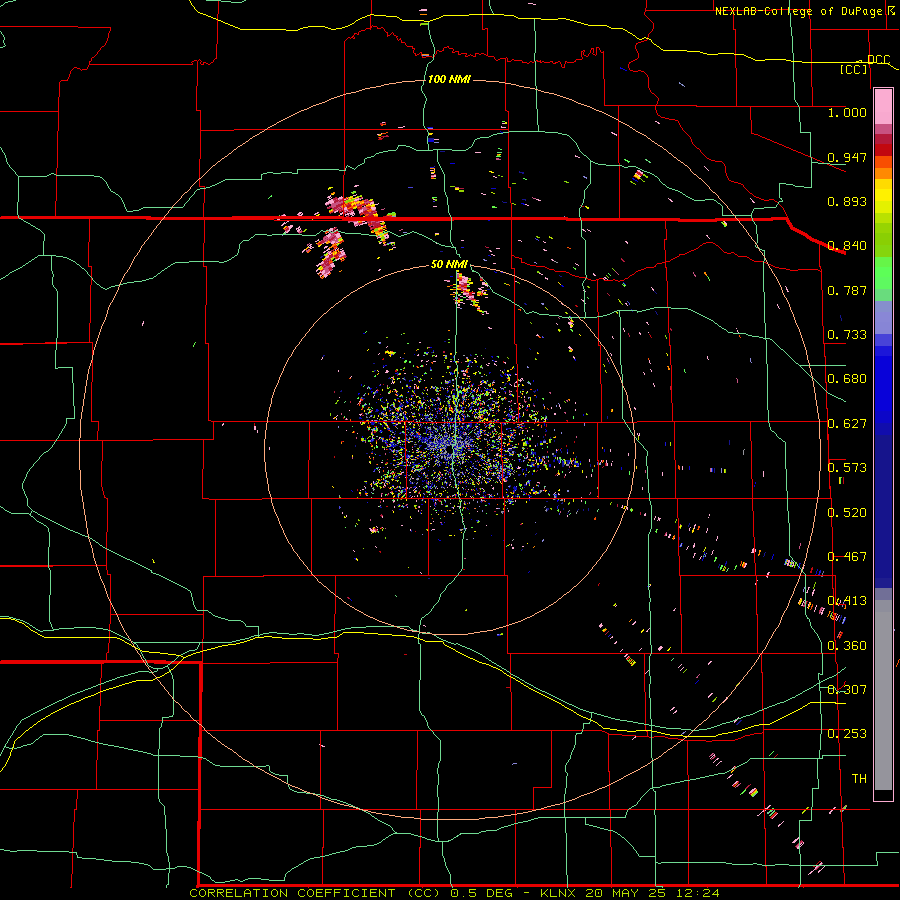Pick the light pink top legend color
Image resolution: width=900 pixels, height=900 pixels.
(x=883, y=106)
